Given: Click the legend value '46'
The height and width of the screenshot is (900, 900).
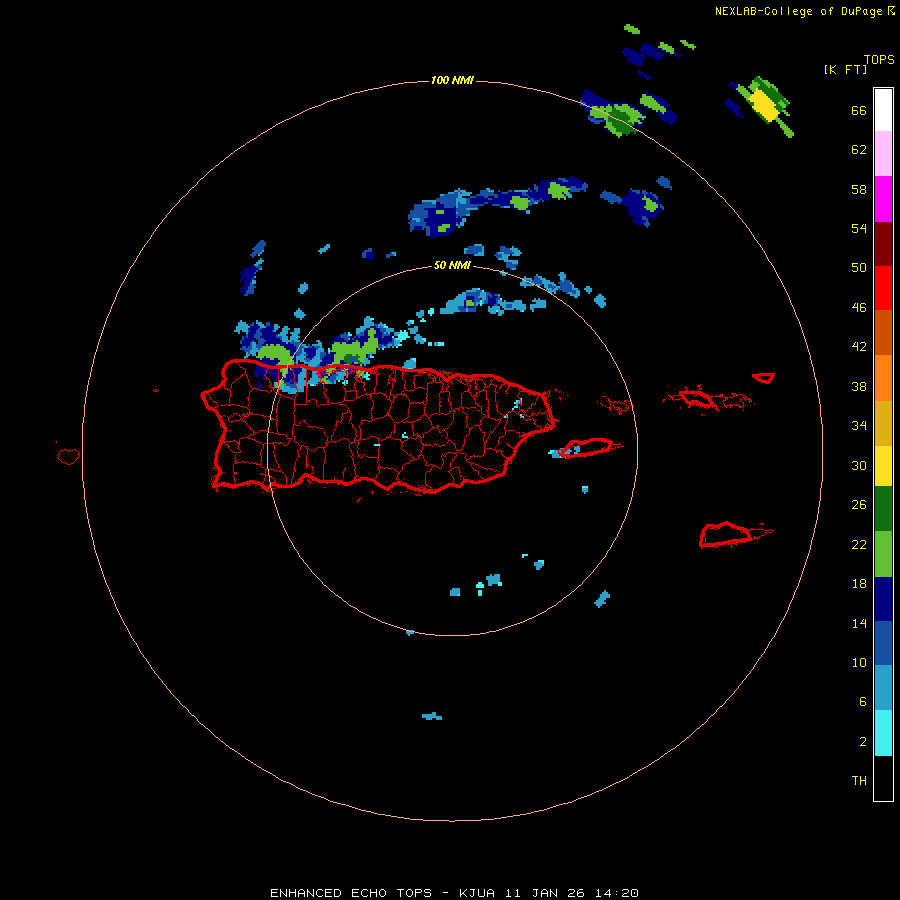Looking at the screenshot, I should coord(859,308).
